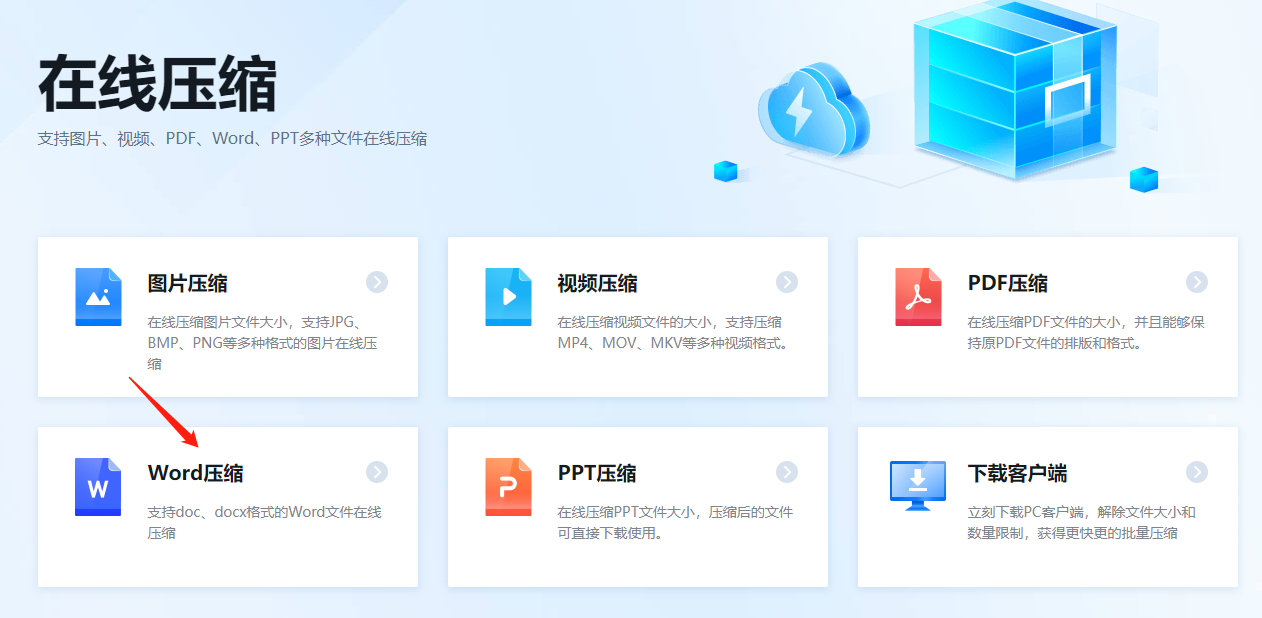Click the monitor download icon for 下载客户端
1262x618 pixels.
[918, 485]
